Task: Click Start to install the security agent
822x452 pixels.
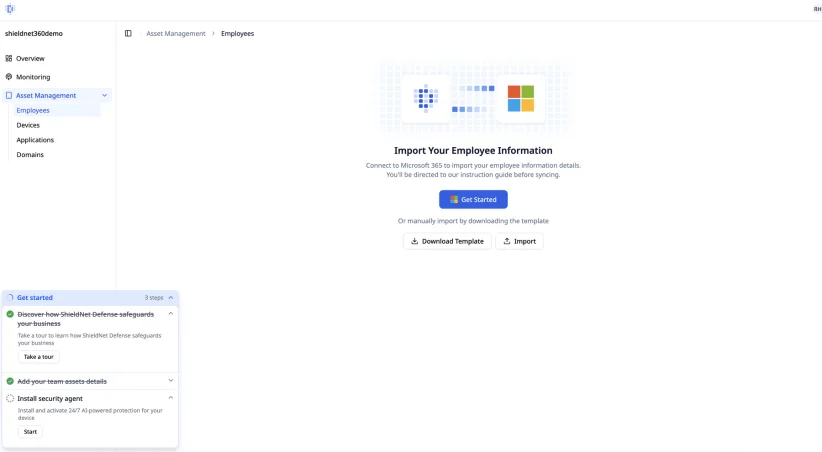Action: tap(30, 432)
